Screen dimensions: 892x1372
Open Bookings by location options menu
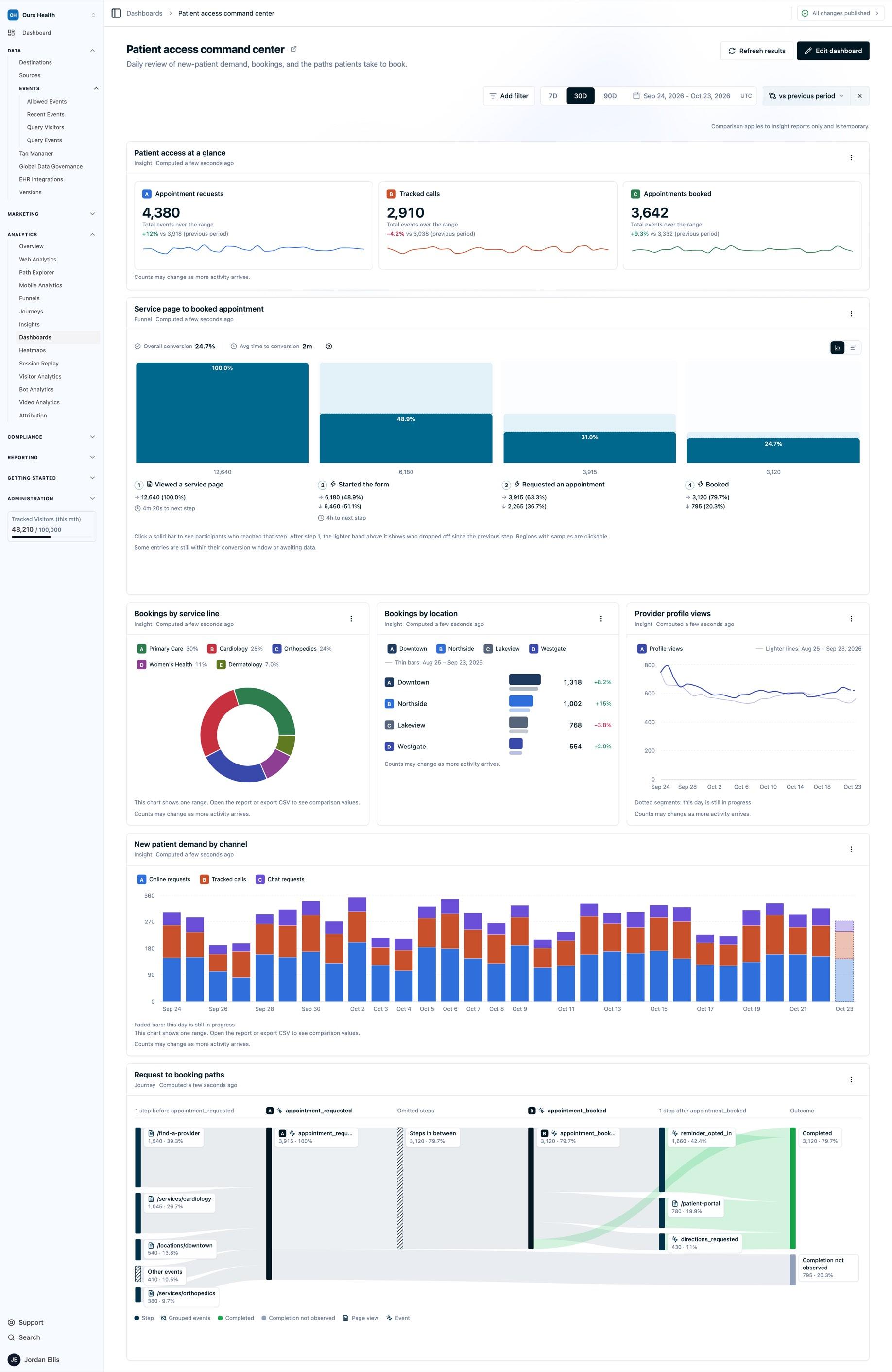(601, 619)
